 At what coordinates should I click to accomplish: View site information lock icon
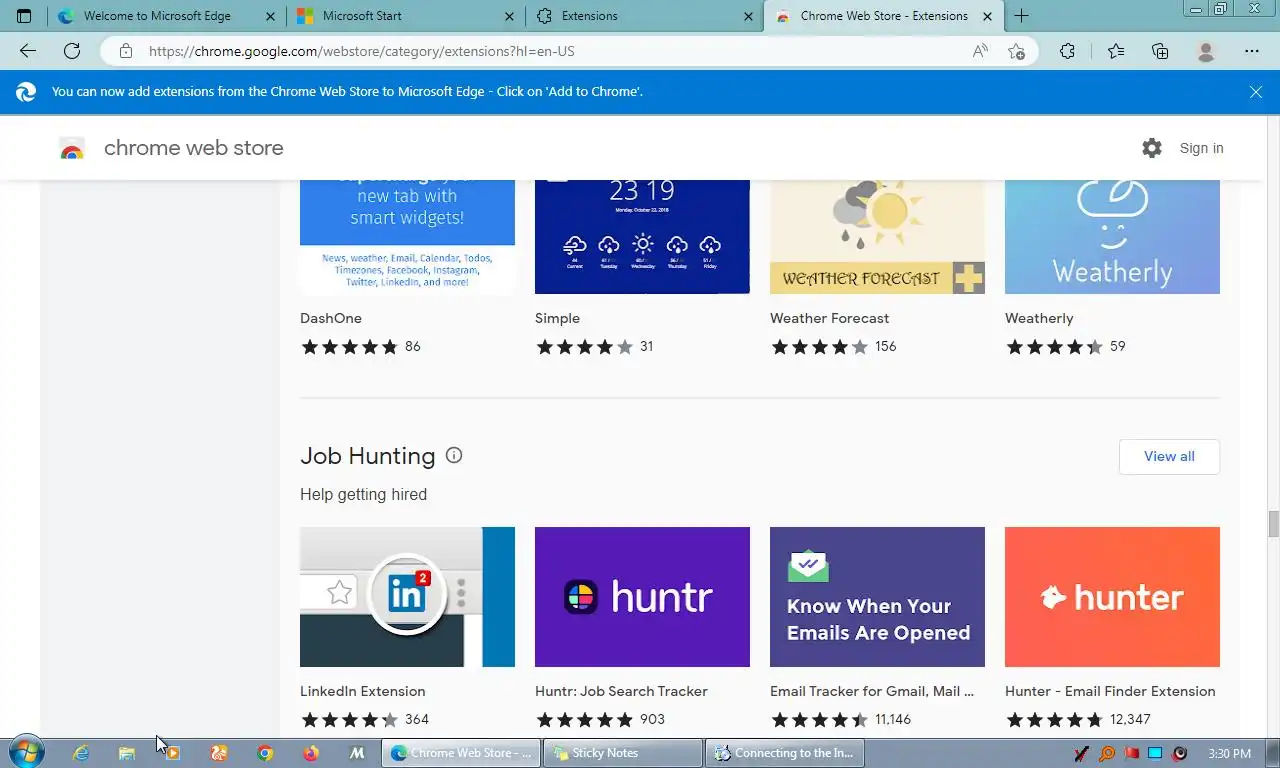[x=125, y=51]
